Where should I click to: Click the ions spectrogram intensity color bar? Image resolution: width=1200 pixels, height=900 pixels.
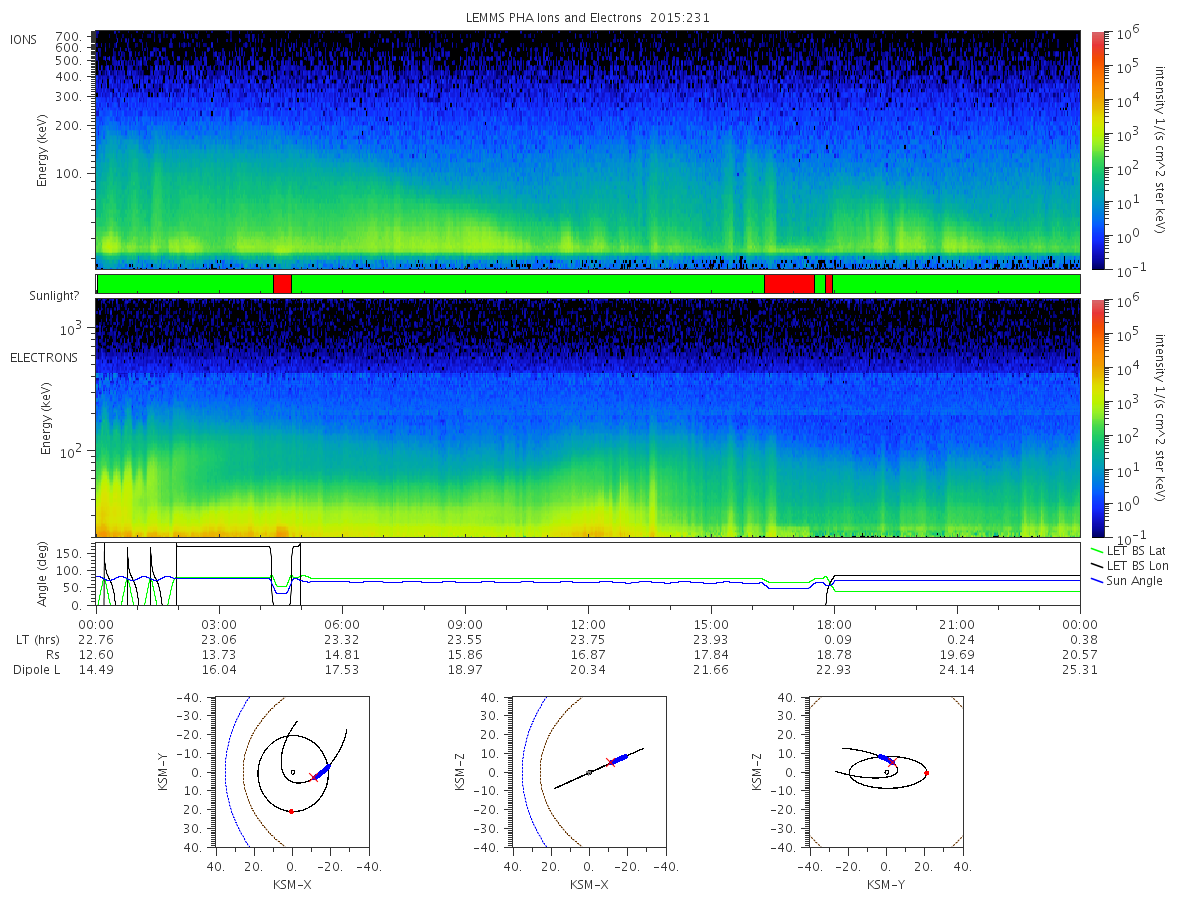pyautogui.click(x=1097, y=150)
